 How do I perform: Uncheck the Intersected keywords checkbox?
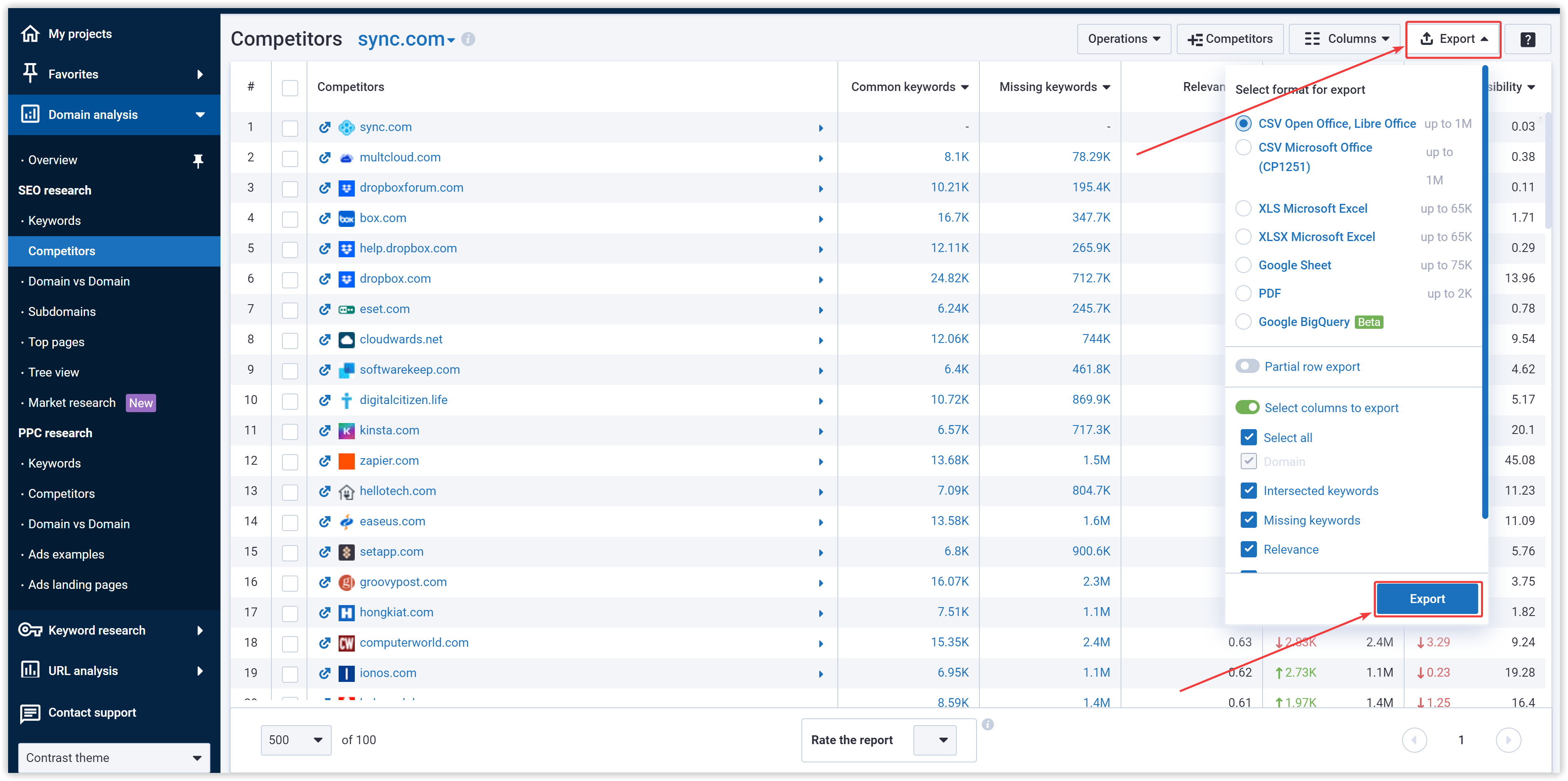click(x=1249, y=491)
